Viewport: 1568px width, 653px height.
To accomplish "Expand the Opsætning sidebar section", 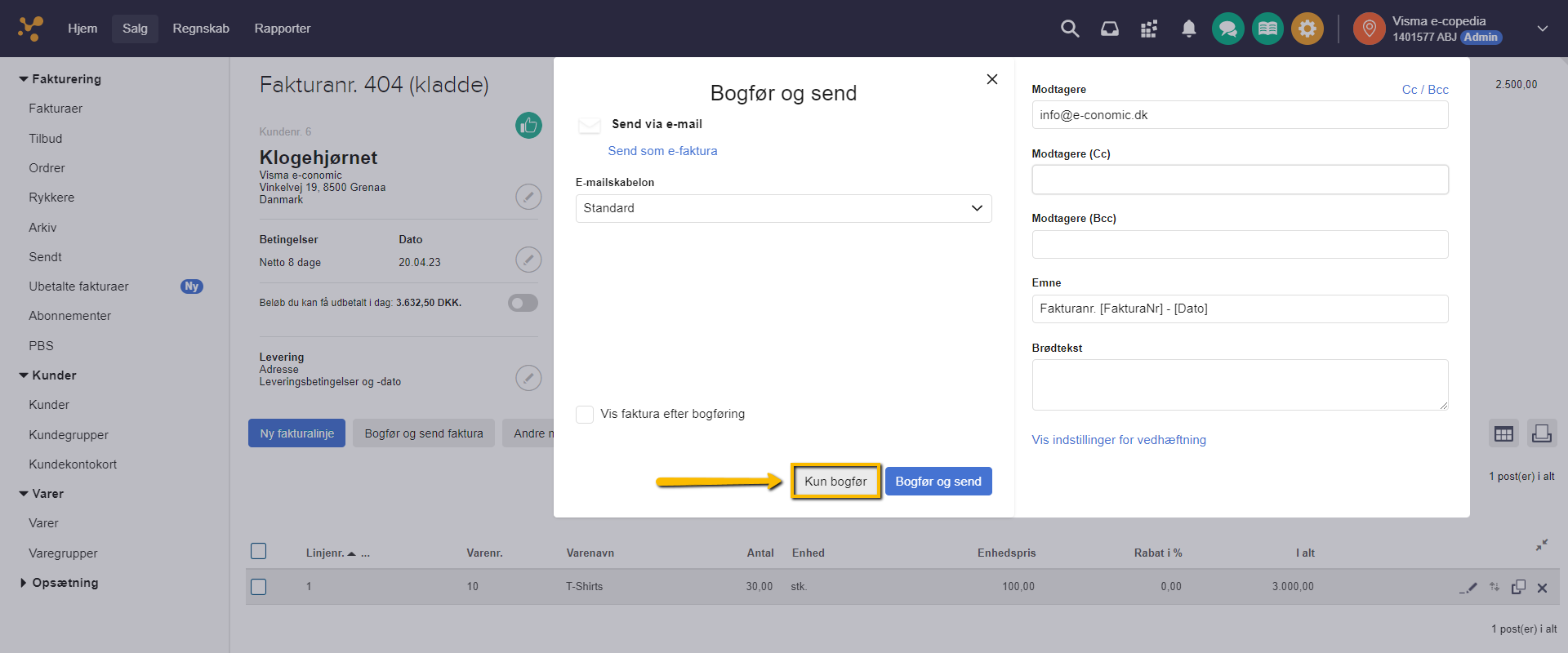I will pyautogui.click(x=24, y=583).
